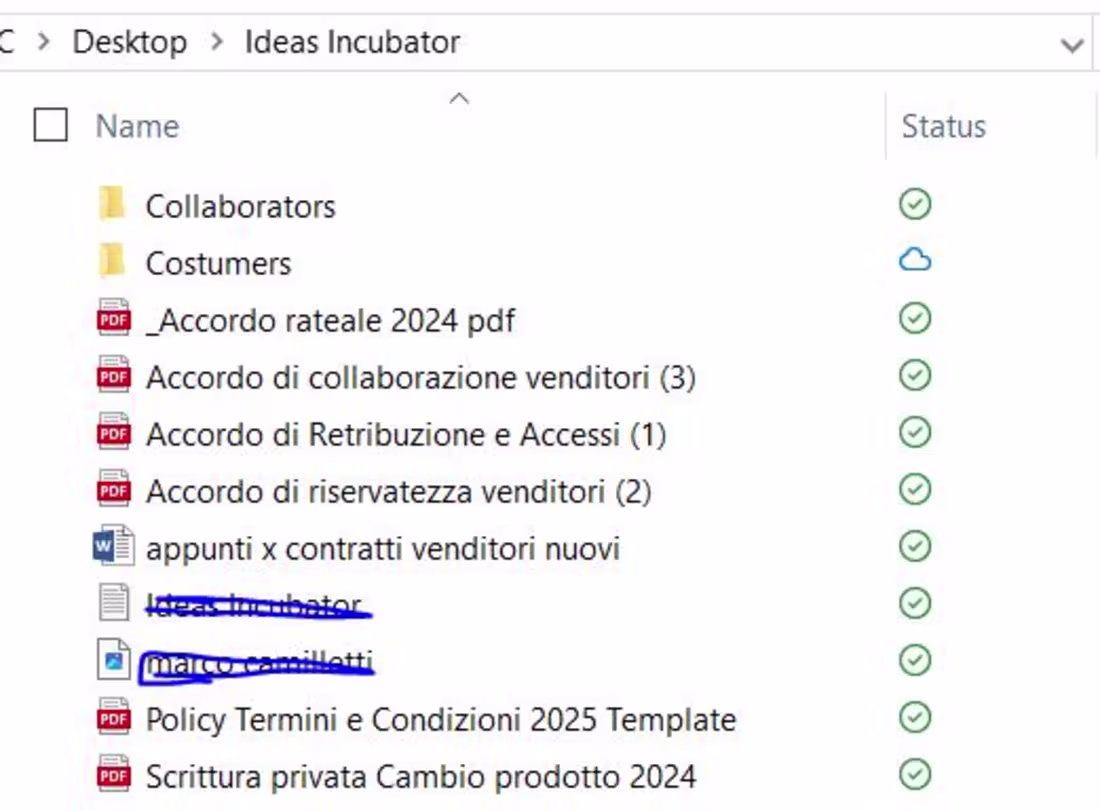
Task: Click the Costumers folder icon
Action: click(112, 262)
